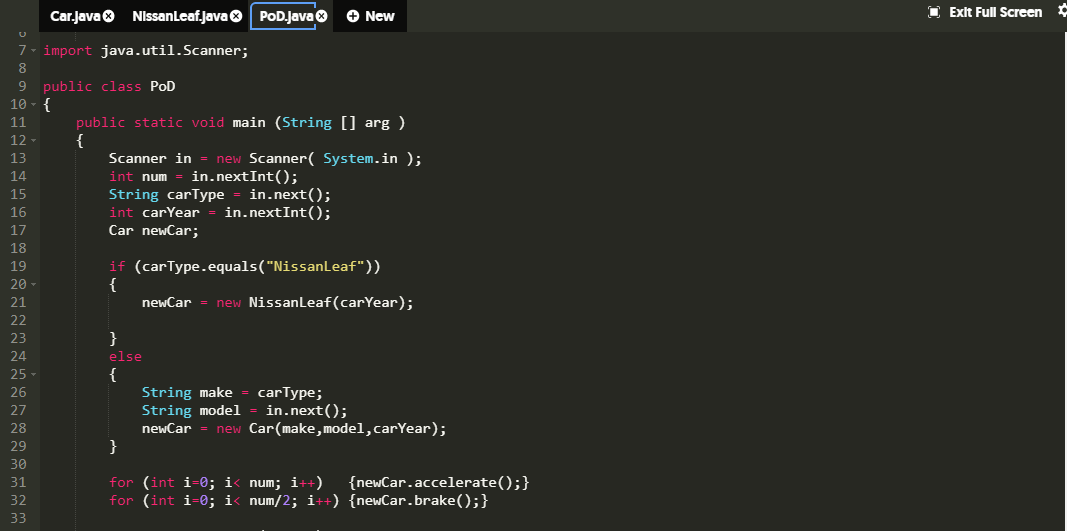Click "newCar.accelerate();" on line 31
Screen dimensions: 1067x531
pyautogui.click(x=439, y=483)
